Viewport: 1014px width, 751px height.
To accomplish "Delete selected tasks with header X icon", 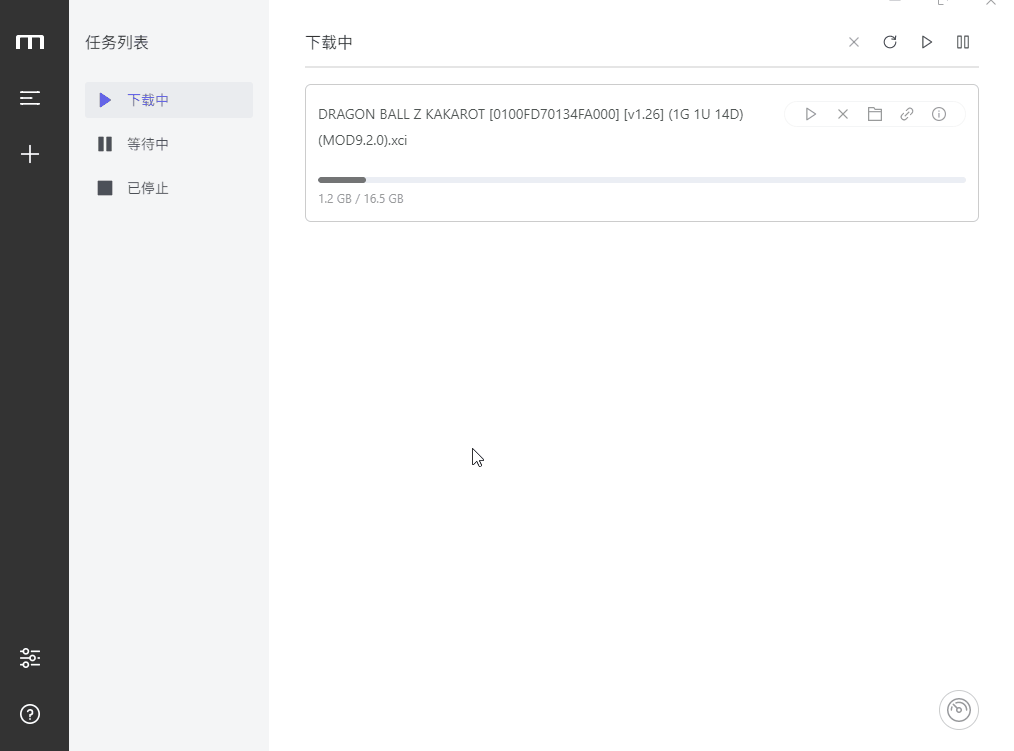I will 854,42.
